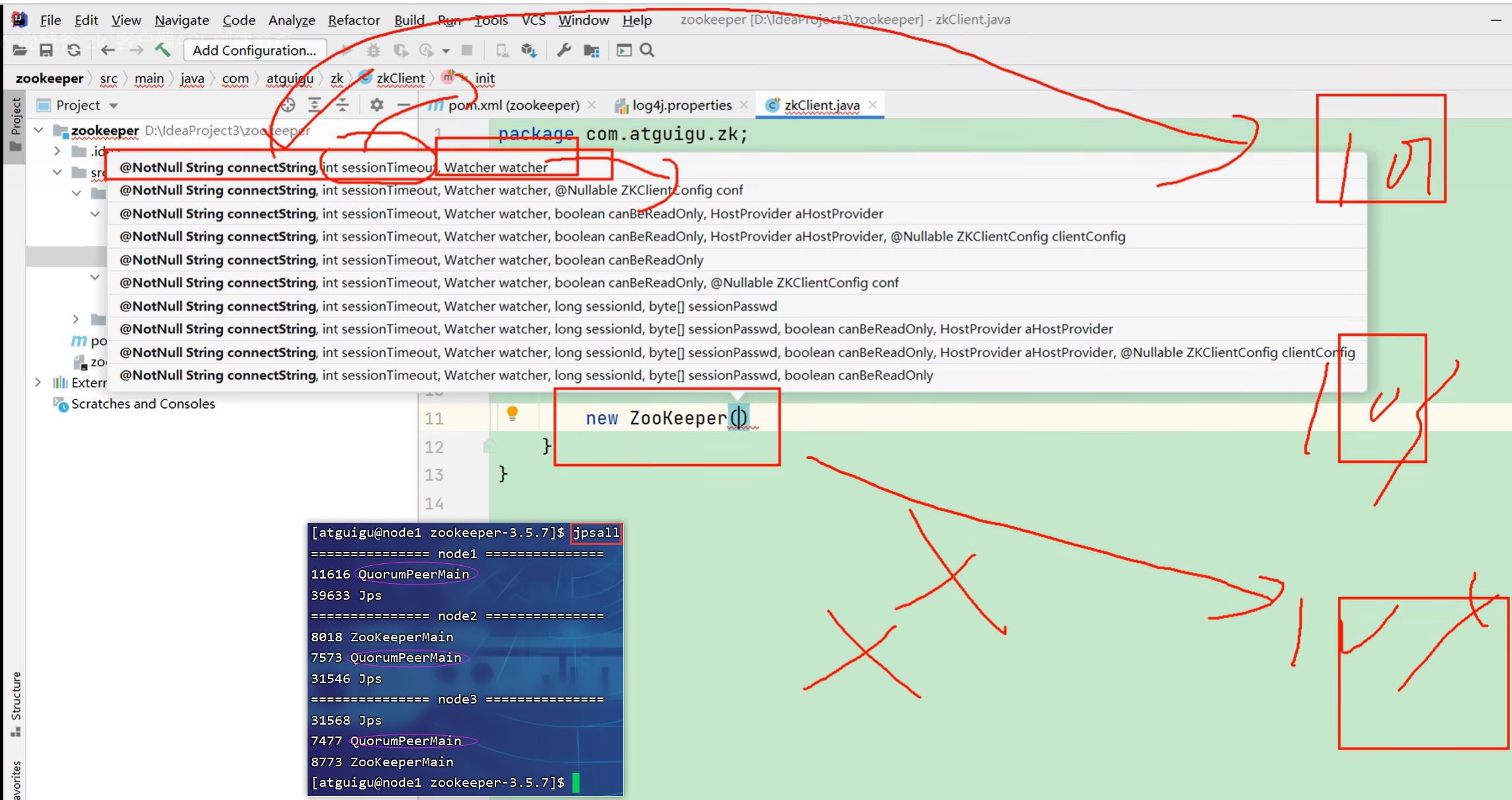Click the Select Opened File target icon
Screen dimensions: 1512x800
click(288, 104)
